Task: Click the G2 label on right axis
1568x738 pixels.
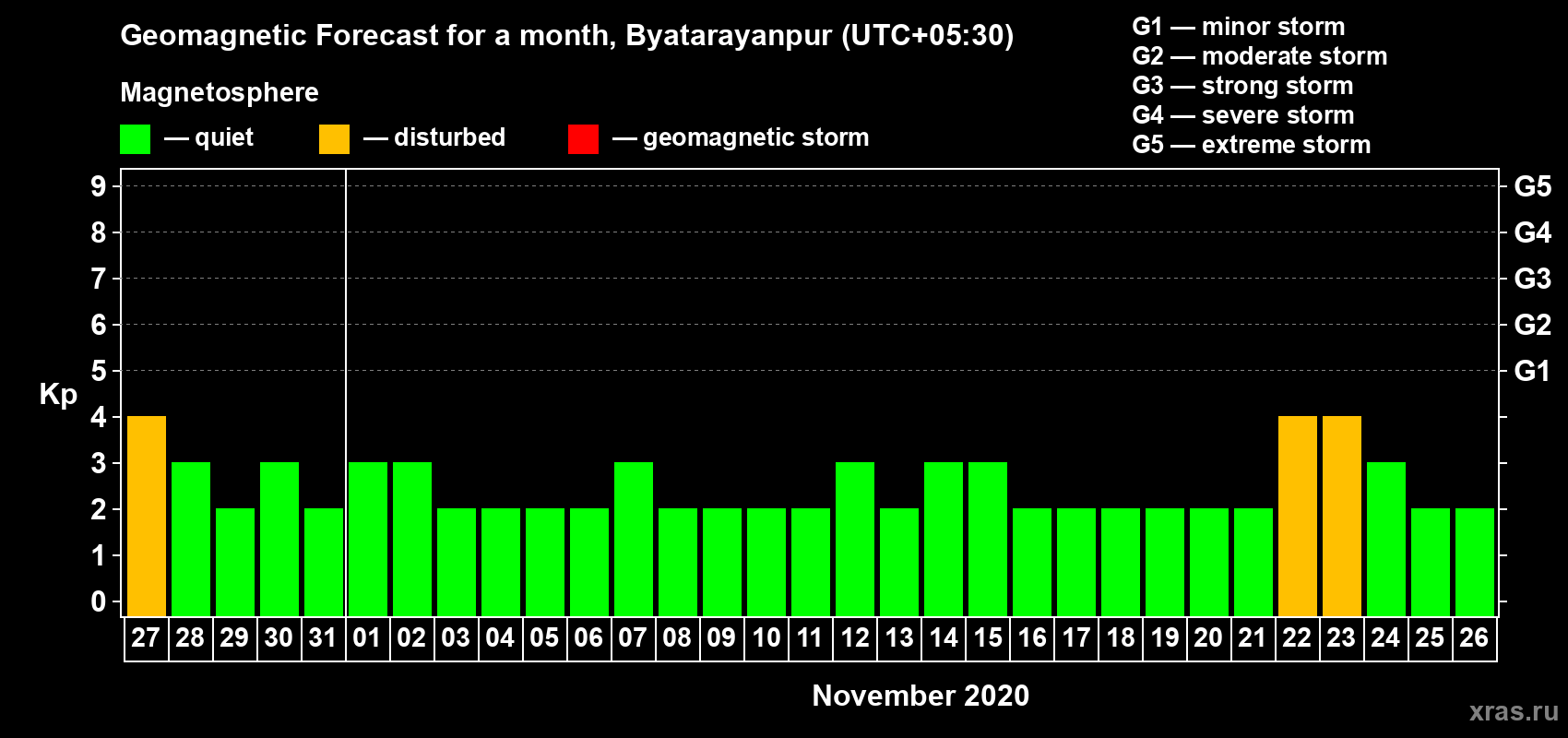Action: (1533, 325)
